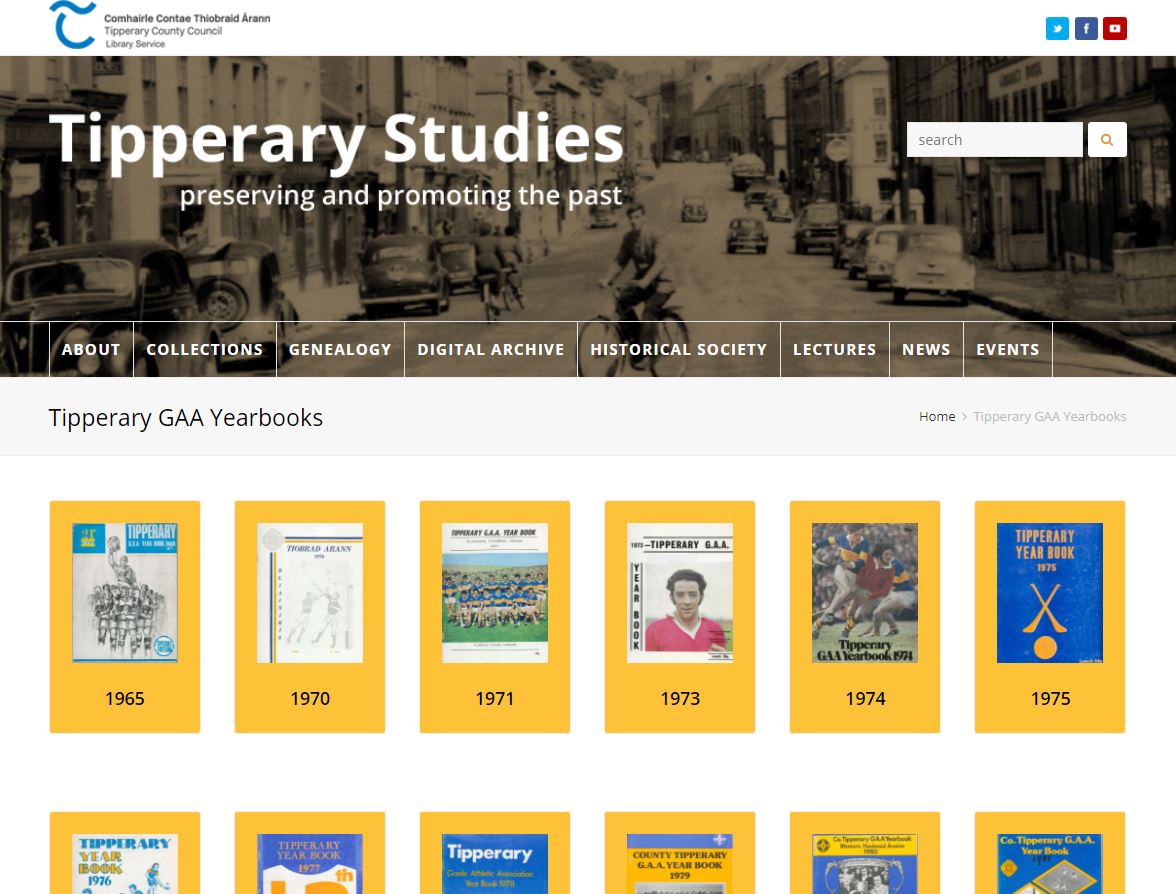Go to the Genealogy section
The width and height of the screenshot is (1176, 894).
pos(340,349)
